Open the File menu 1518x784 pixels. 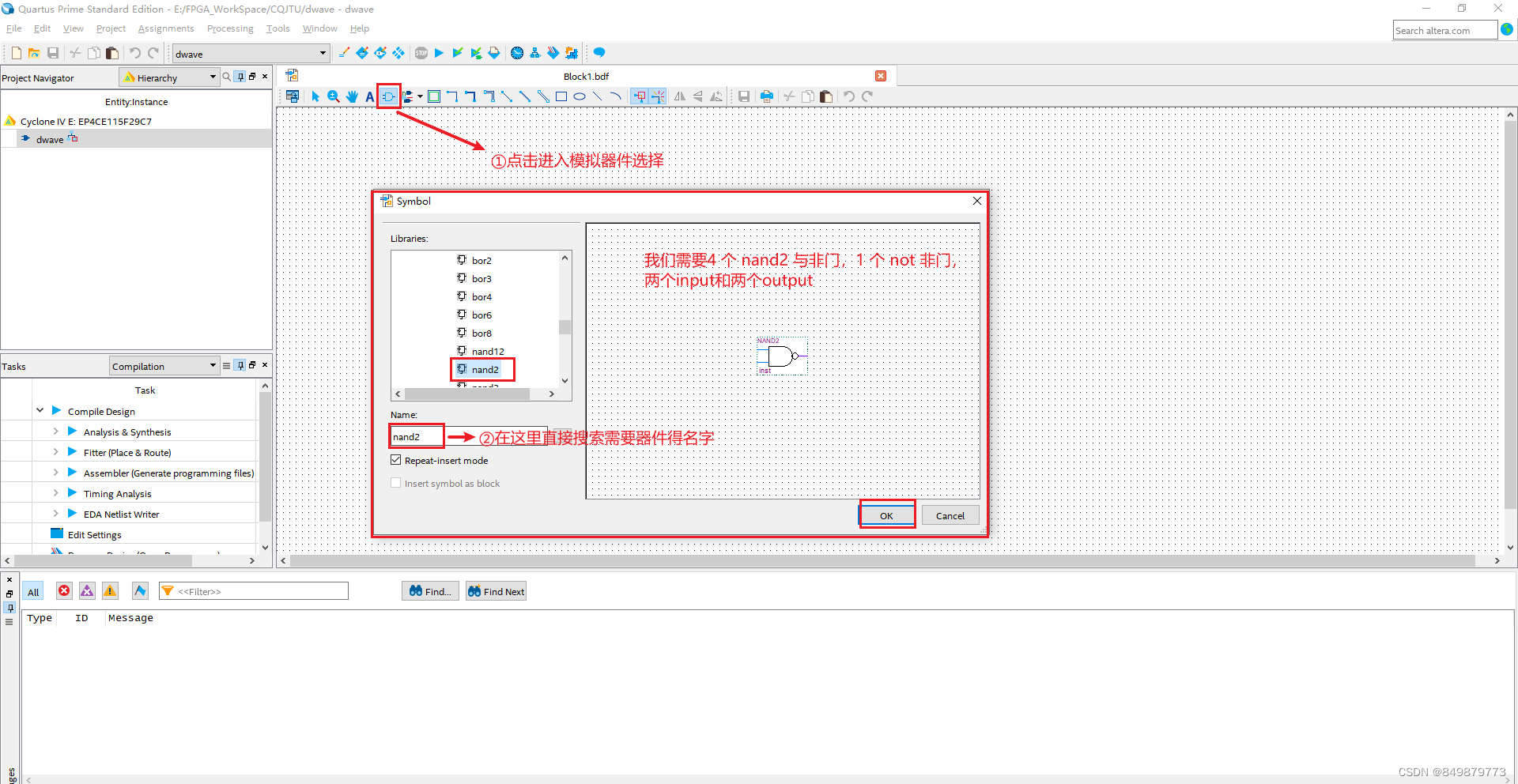coord(14,28)
